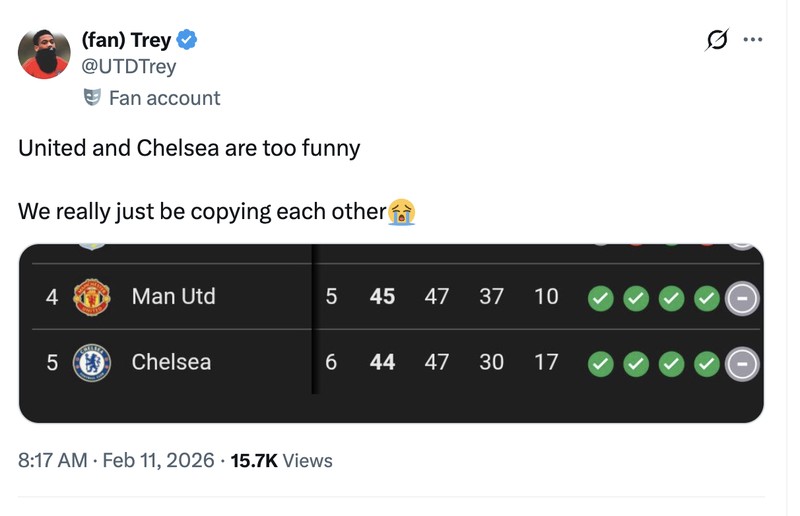Open the 8:17 AM Feb 11, 2026 timestamp
The height and width of the screenshot is (516, 800).
pos(116,460)
